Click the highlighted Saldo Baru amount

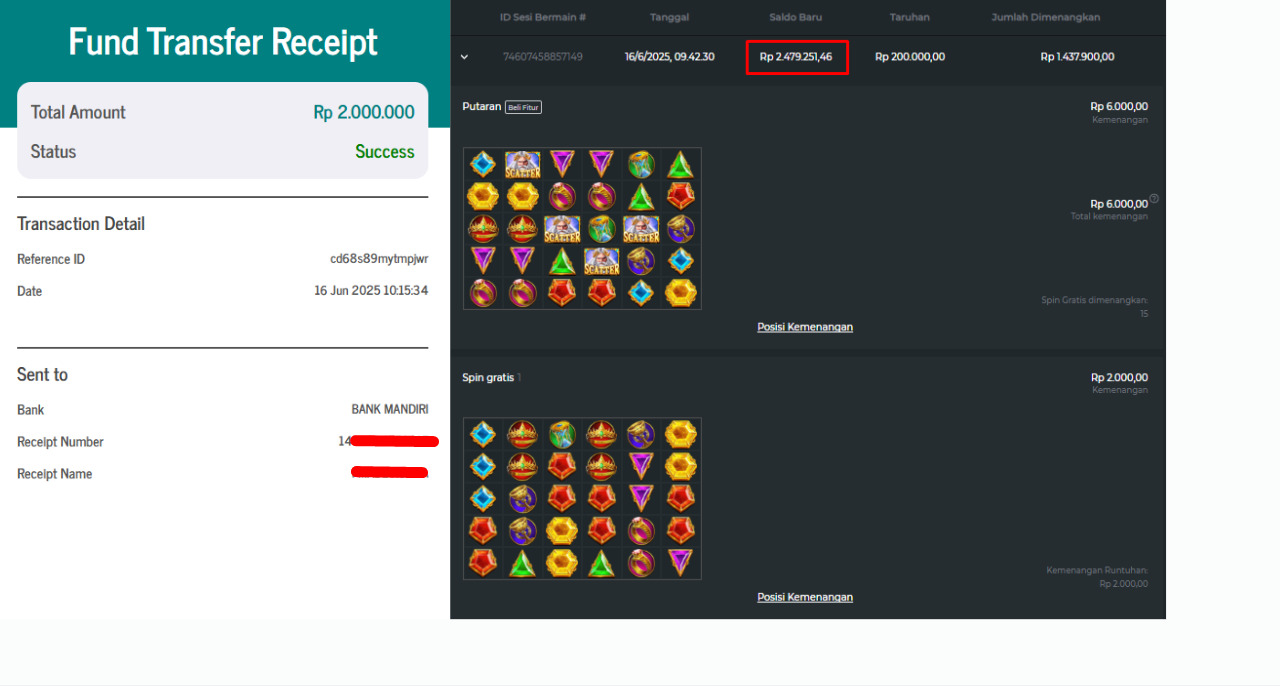point(796,57)
